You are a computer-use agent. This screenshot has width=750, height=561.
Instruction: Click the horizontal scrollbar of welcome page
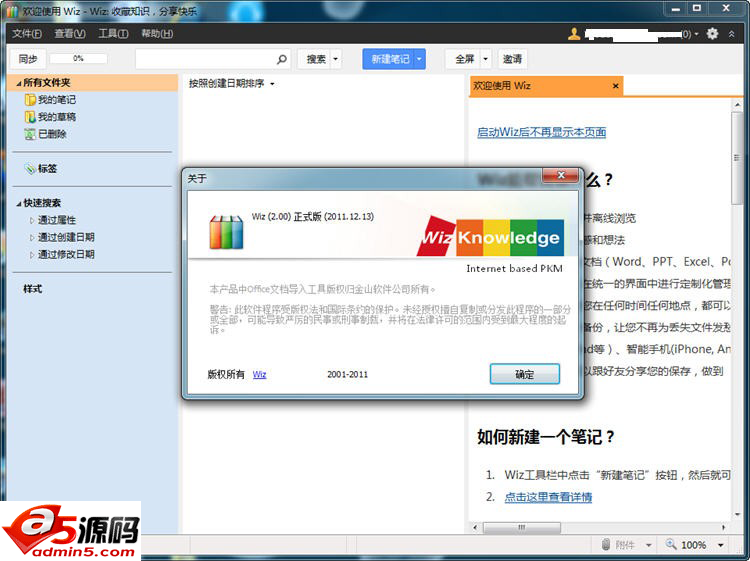pos(522,527)
